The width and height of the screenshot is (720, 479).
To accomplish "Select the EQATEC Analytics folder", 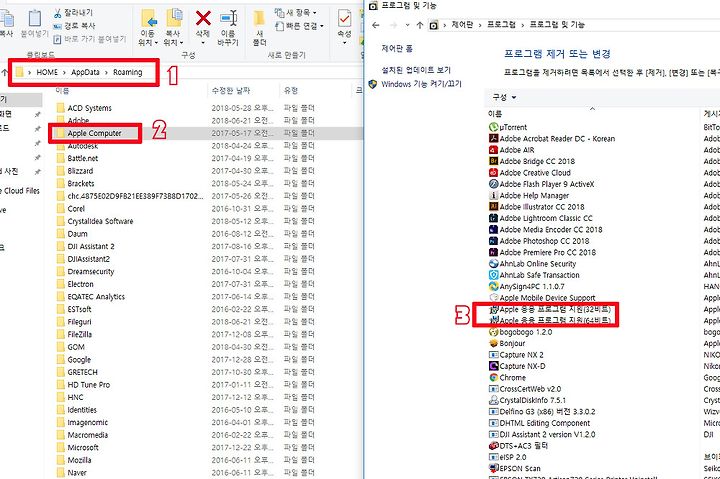I will [x=90, y=297].
